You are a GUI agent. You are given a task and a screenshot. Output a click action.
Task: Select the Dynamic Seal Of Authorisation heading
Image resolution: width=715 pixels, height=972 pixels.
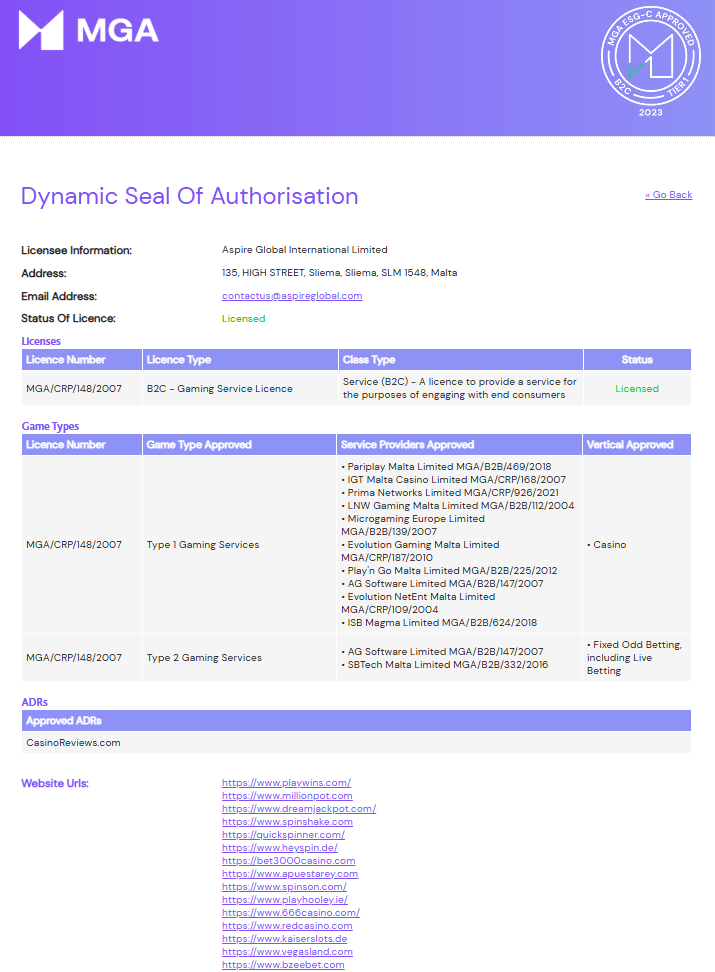[190, 196]
